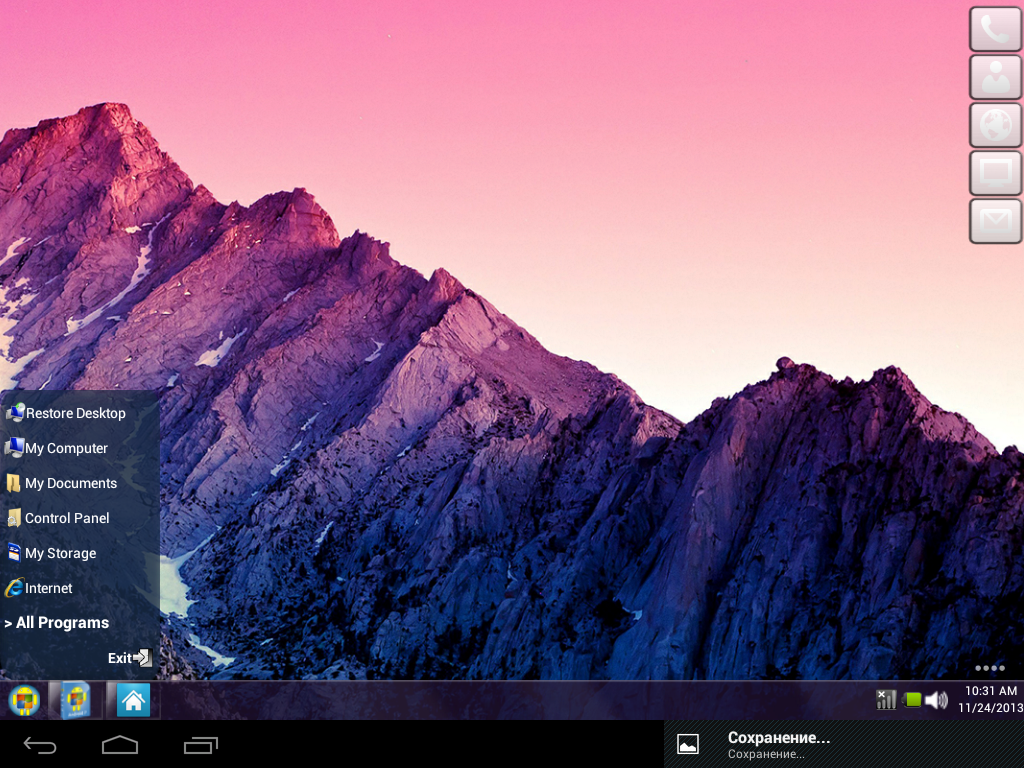Open the three-dots overflow above the clock
The image size is (1024, 768).
click(989, 668)
